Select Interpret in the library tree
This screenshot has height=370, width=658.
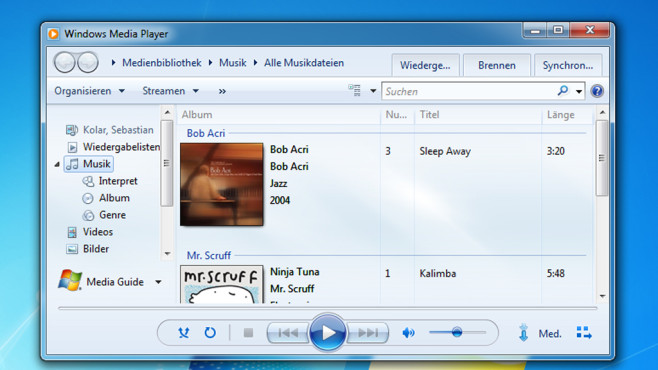[118, 181]
